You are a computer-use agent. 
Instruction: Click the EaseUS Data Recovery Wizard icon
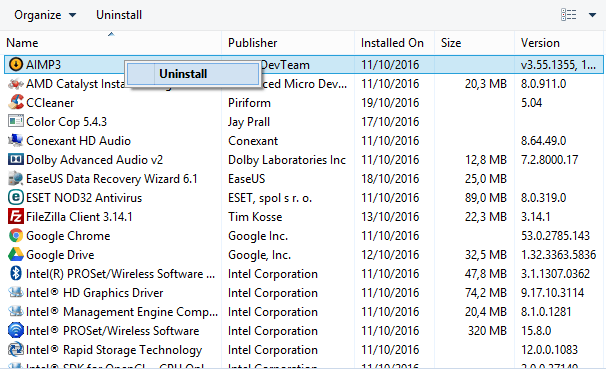16,178
